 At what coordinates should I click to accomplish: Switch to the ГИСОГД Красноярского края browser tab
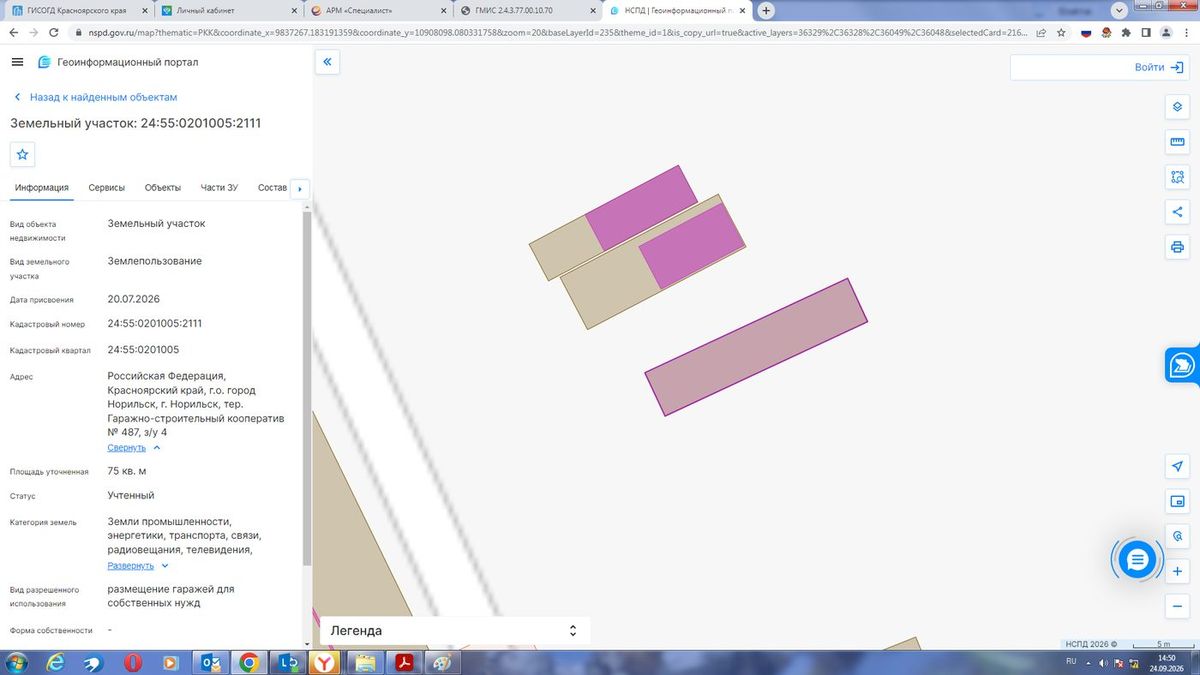click(x=77, y=10)
